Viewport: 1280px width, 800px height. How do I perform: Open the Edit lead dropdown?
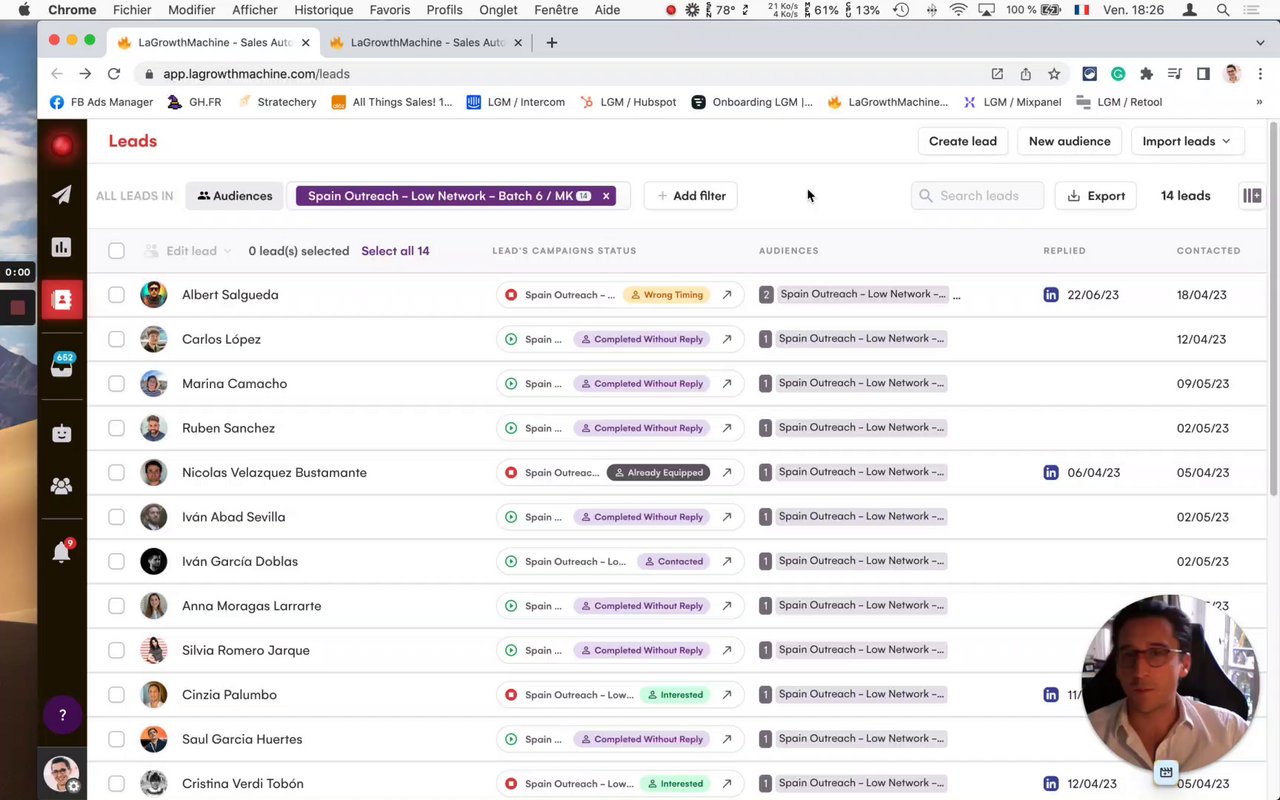190,251
